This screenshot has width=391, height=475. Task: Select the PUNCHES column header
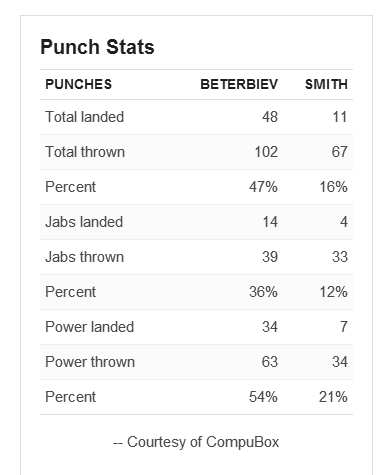pyautogui.click(x=79, y=84)
